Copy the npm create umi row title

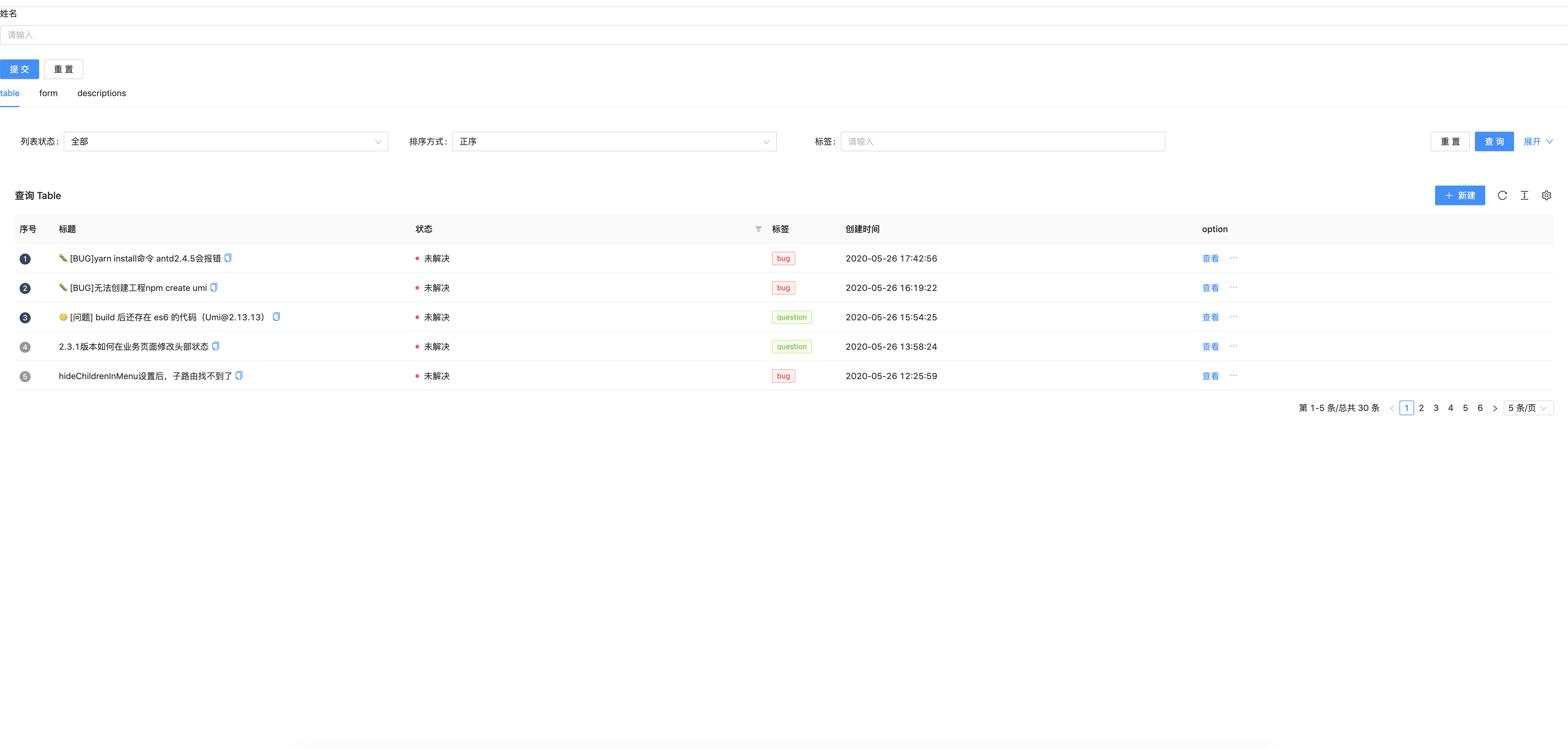(x=214, y=287)
